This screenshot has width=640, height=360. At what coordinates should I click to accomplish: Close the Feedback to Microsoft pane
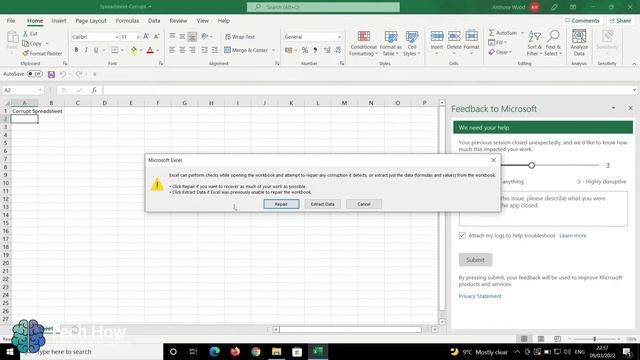coord(630,108)
